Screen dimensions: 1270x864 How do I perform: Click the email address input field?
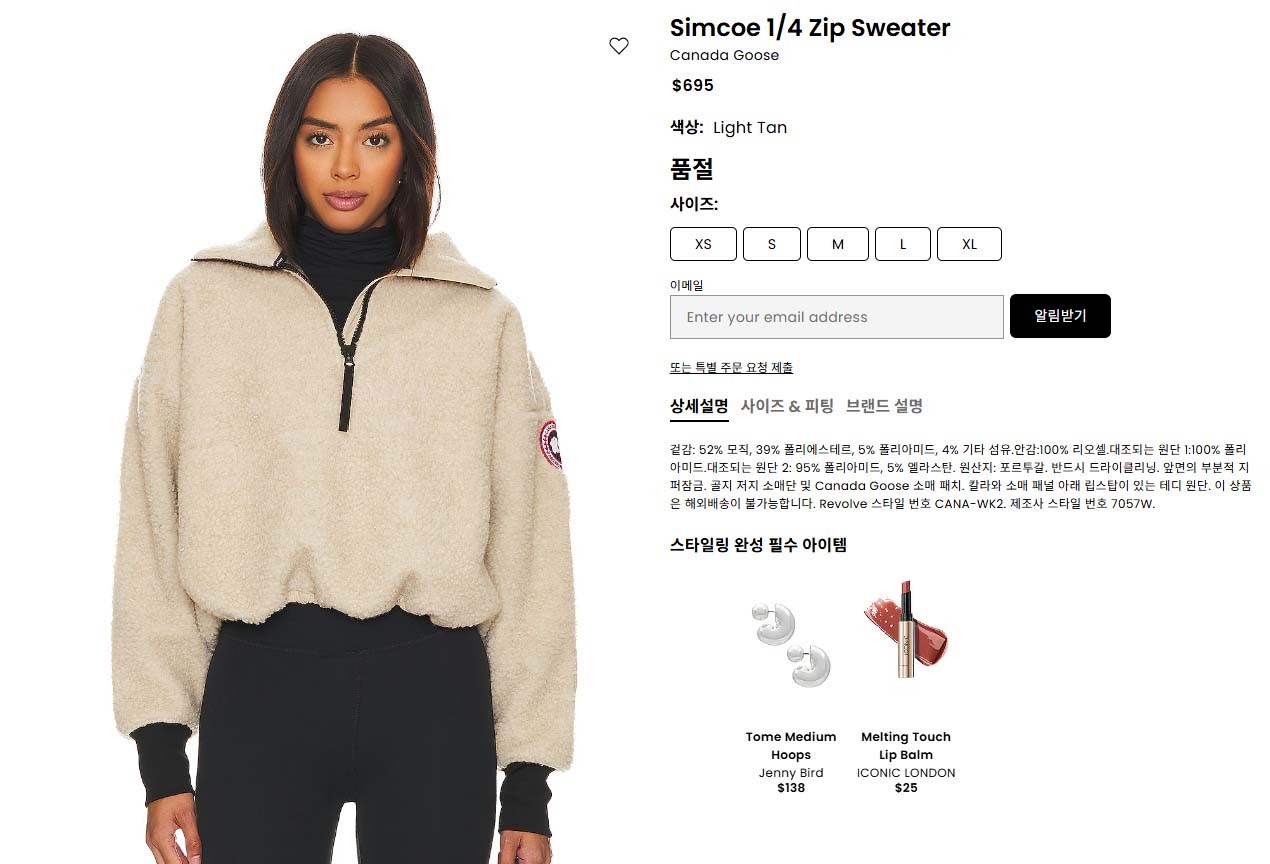click(x=837, y=317)
